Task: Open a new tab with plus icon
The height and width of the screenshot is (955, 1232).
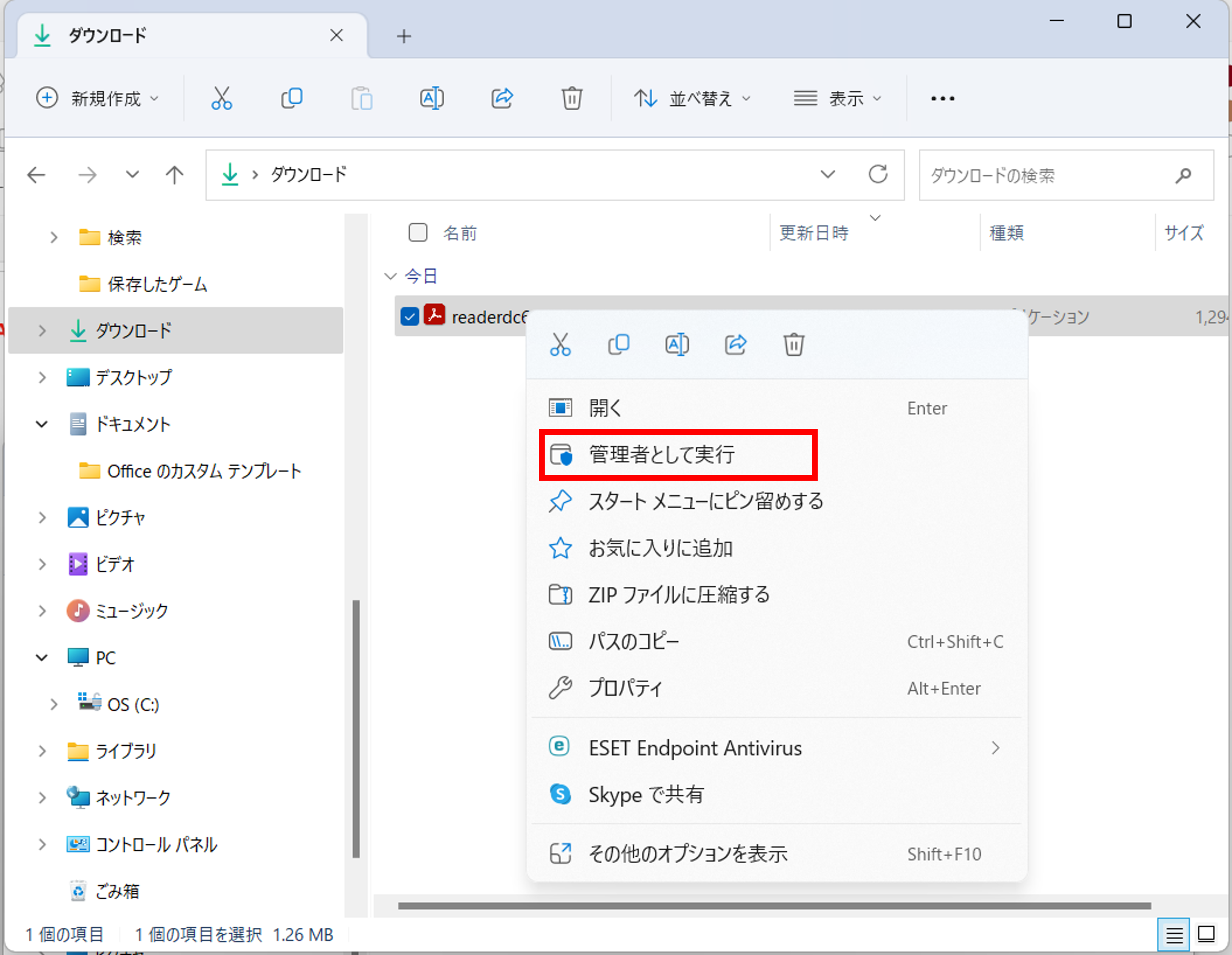Action: pos(404,36)
